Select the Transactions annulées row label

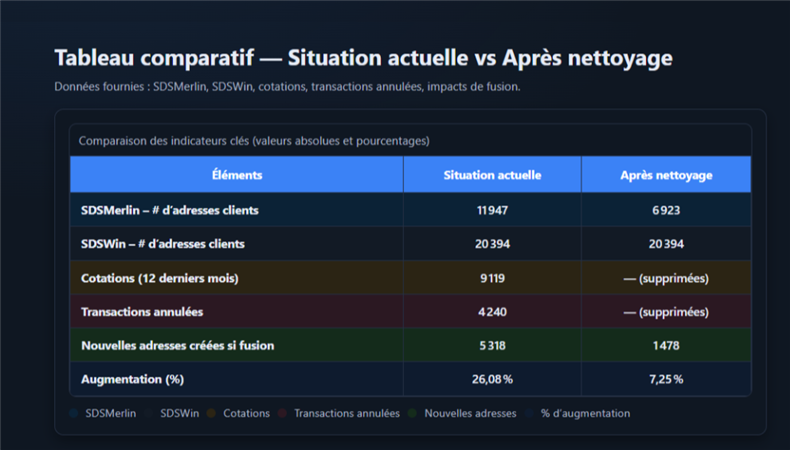pos(142,312)
